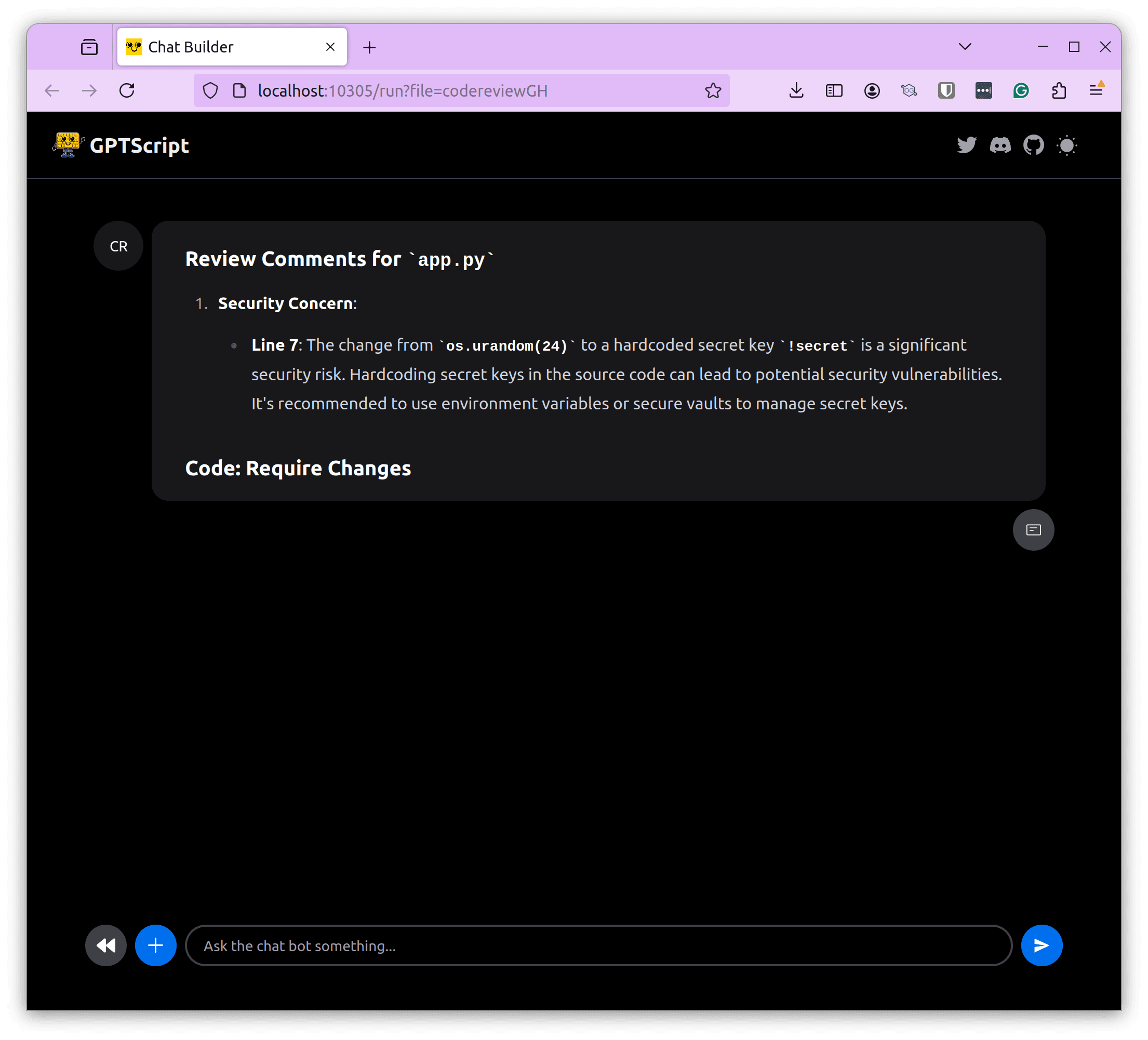Bookmark this page with the star icon
The image size is (1148, 1040).
click(x=713, y=90)
